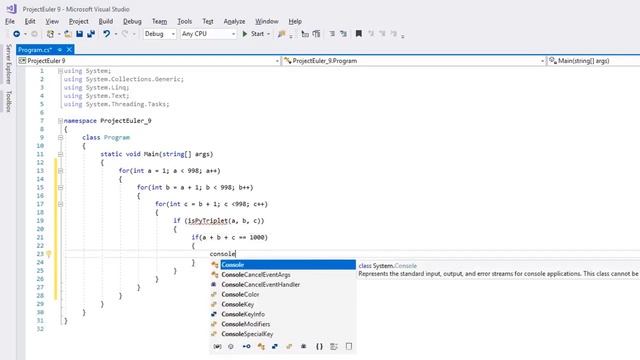Open the Window menu
The image size is (640, 360).
pos(267,21)
